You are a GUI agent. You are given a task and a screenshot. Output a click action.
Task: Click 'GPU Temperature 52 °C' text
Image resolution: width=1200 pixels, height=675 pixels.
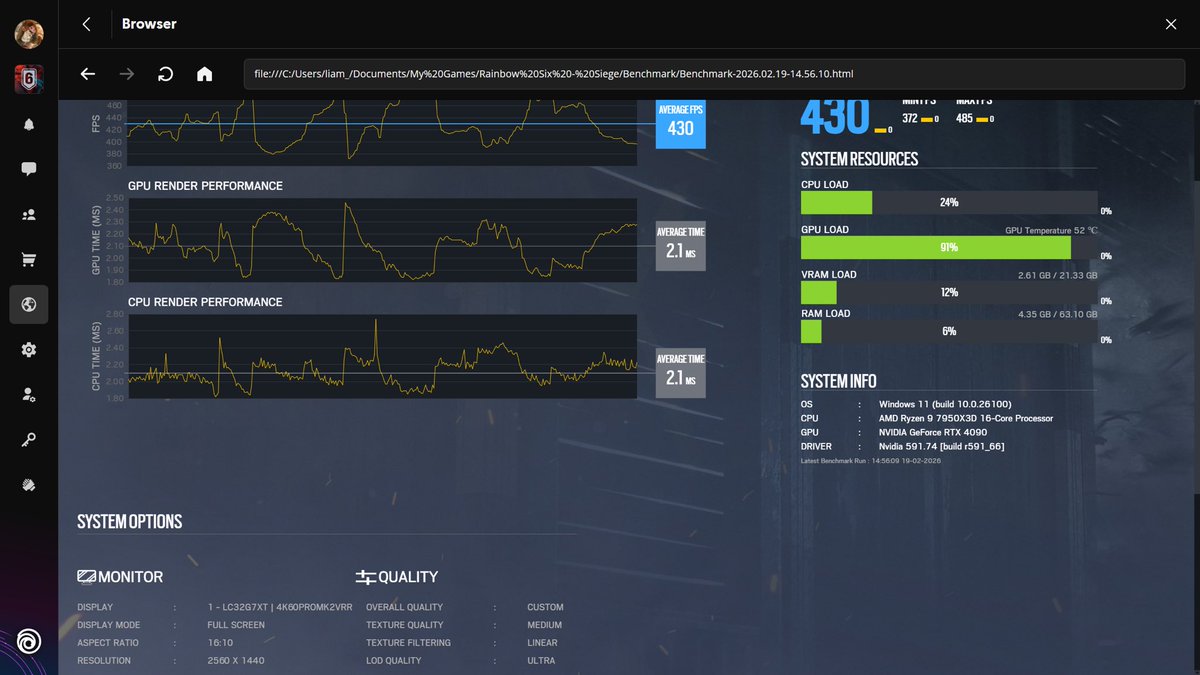pos(1051,230)
